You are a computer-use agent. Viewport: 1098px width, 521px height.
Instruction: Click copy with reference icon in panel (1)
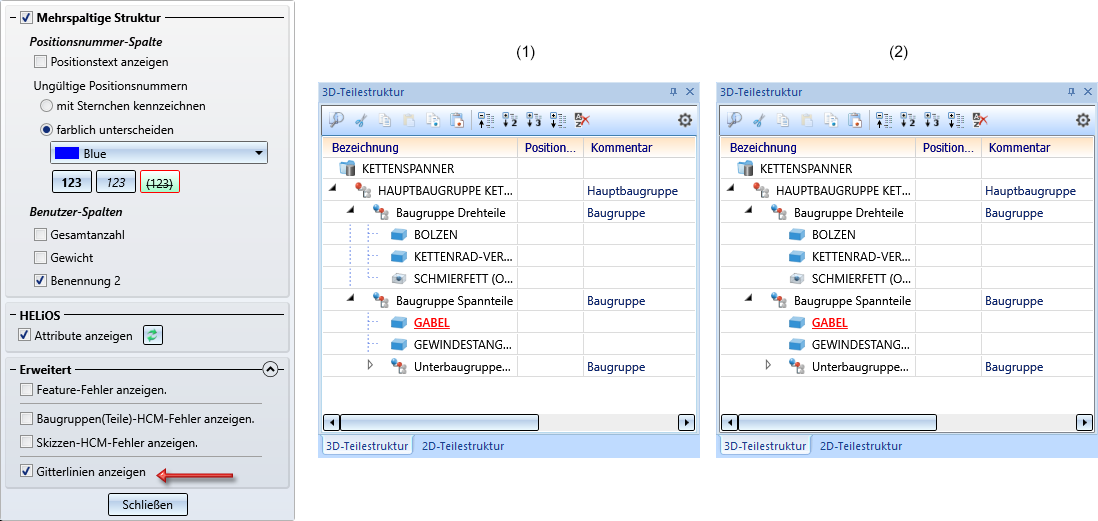tap(433, 120)
